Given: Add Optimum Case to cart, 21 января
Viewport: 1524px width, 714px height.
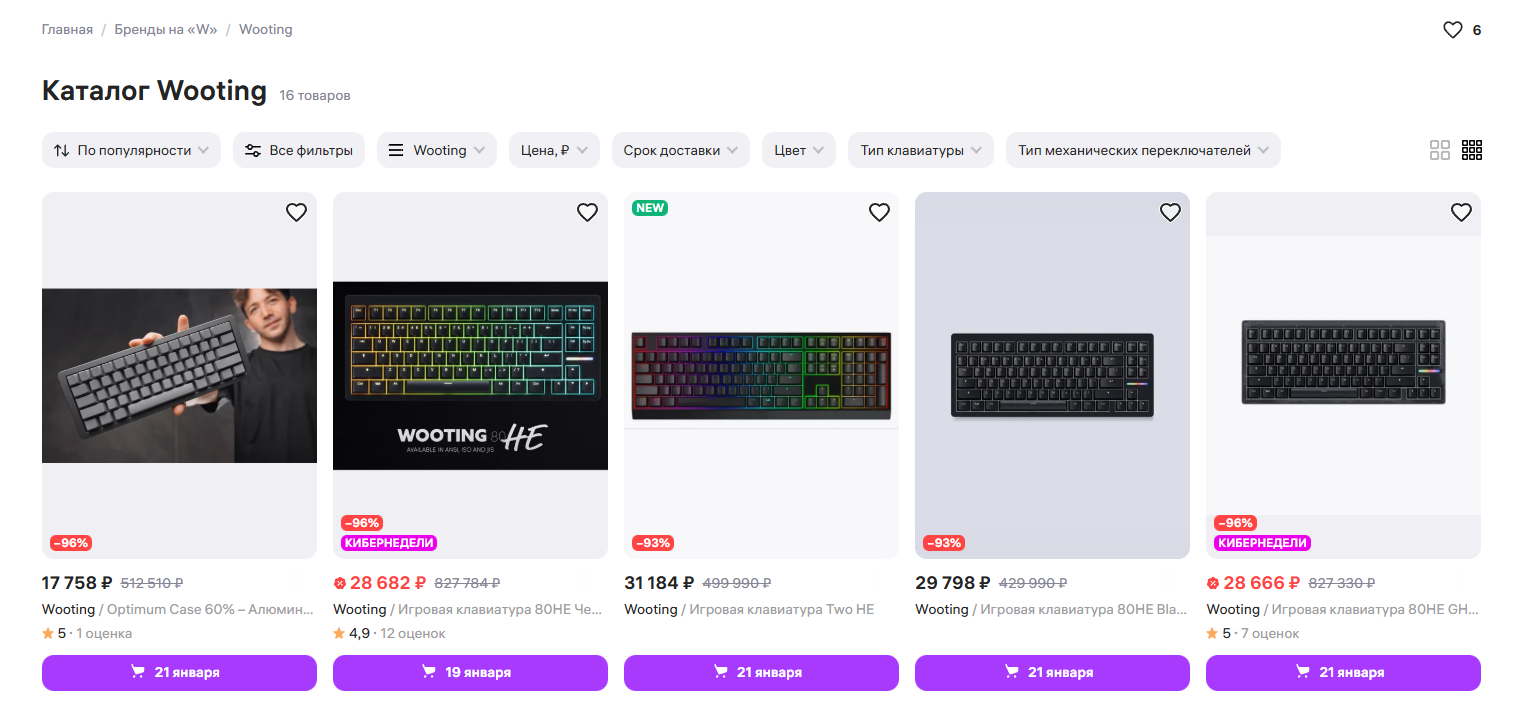Looking at the screenshot, I should pyautogui.click(x=179, y=672).
